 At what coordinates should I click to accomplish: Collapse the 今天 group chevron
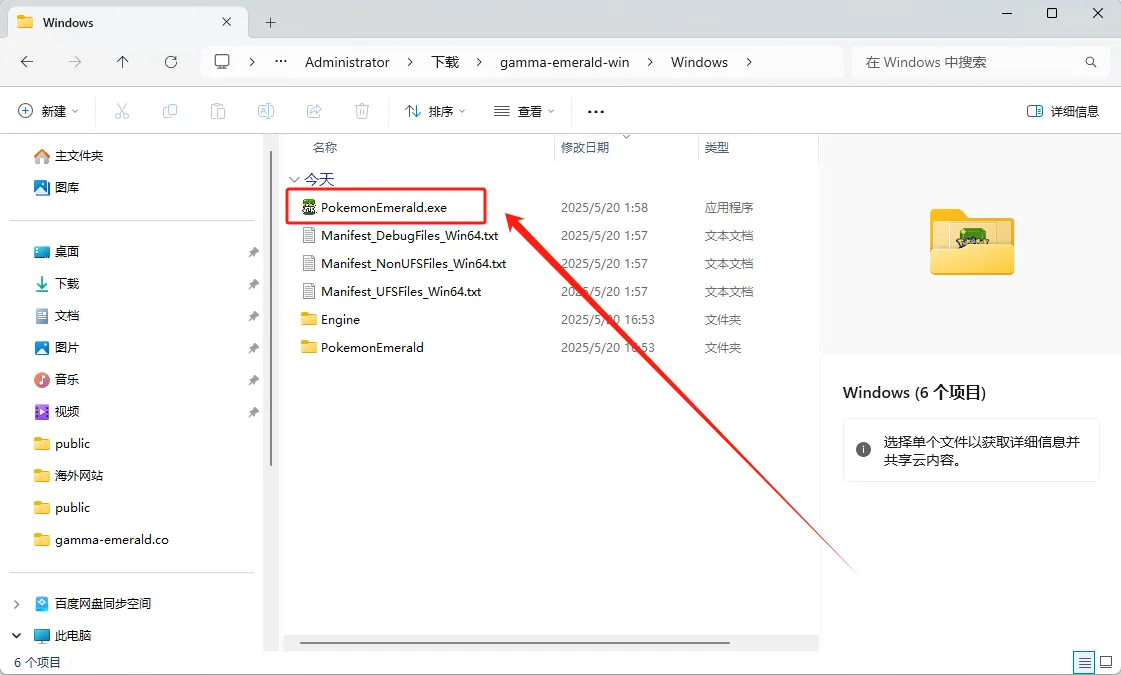[294, 179]
